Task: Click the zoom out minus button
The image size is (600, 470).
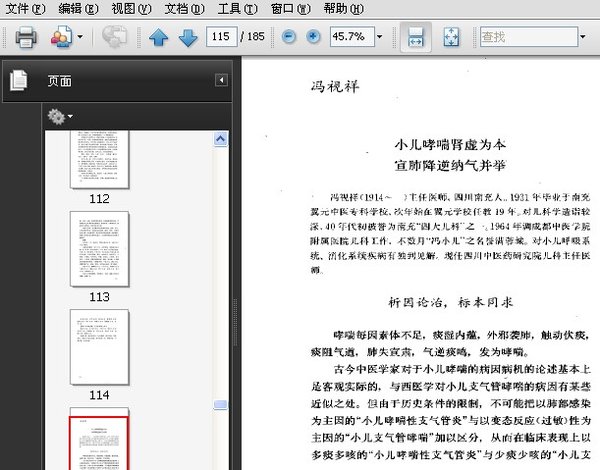Action: (x=289, y=37)
